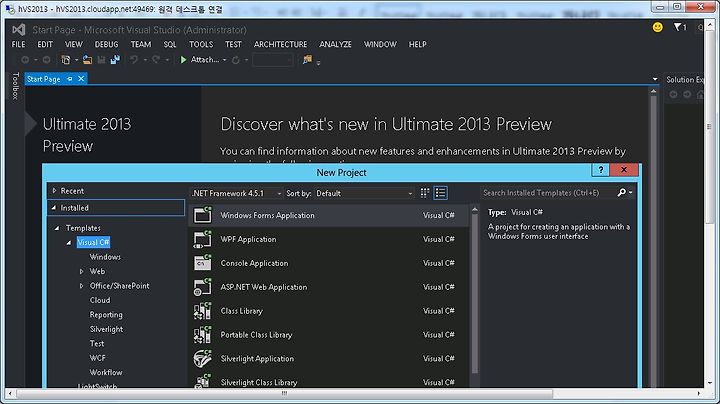Expand the Office/SharePoint tree node arrow
Screen dimensions: 720x404
81,286
